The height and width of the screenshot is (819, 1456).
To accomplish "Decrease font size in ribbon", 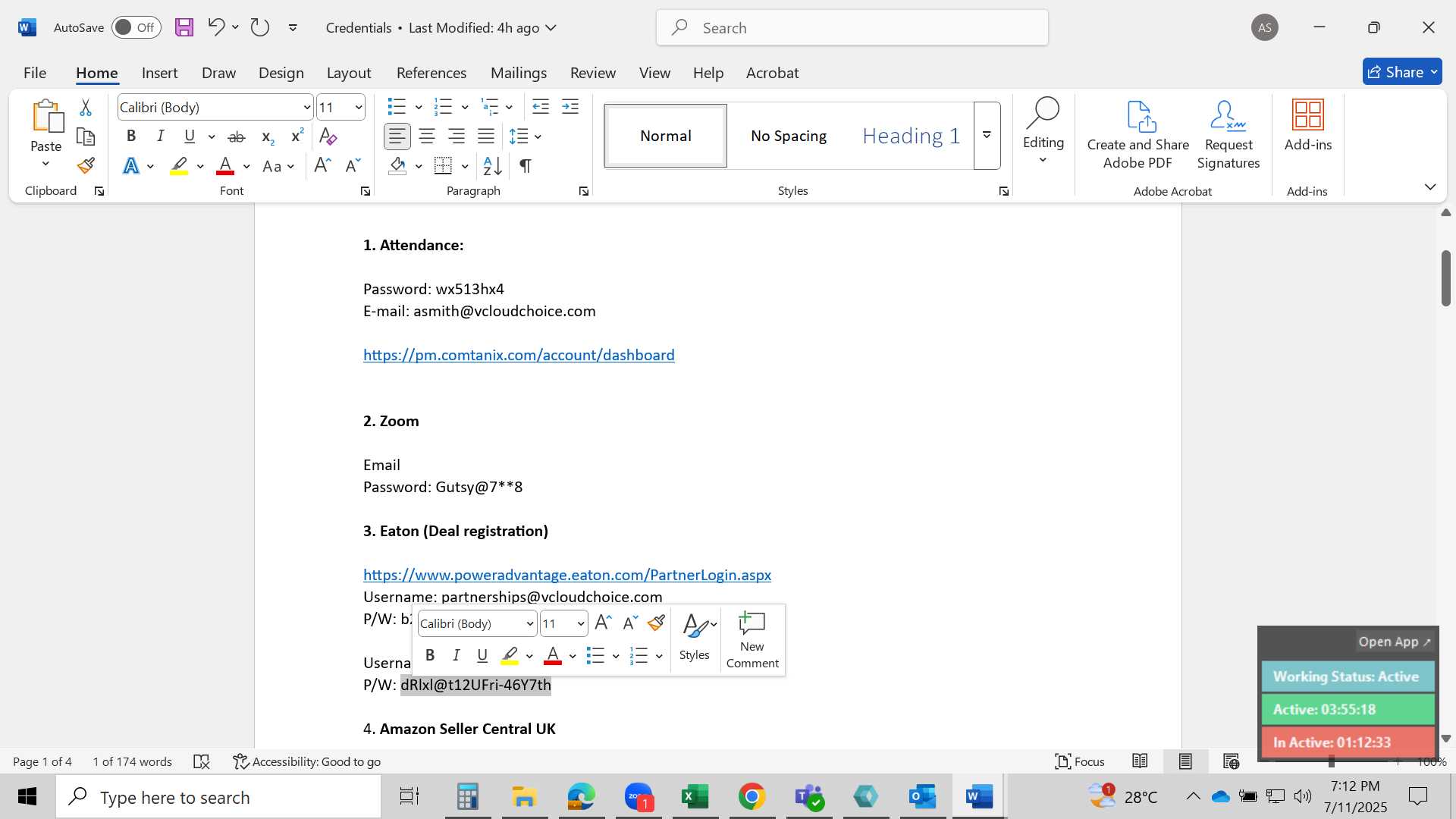I will coord(353,166).
